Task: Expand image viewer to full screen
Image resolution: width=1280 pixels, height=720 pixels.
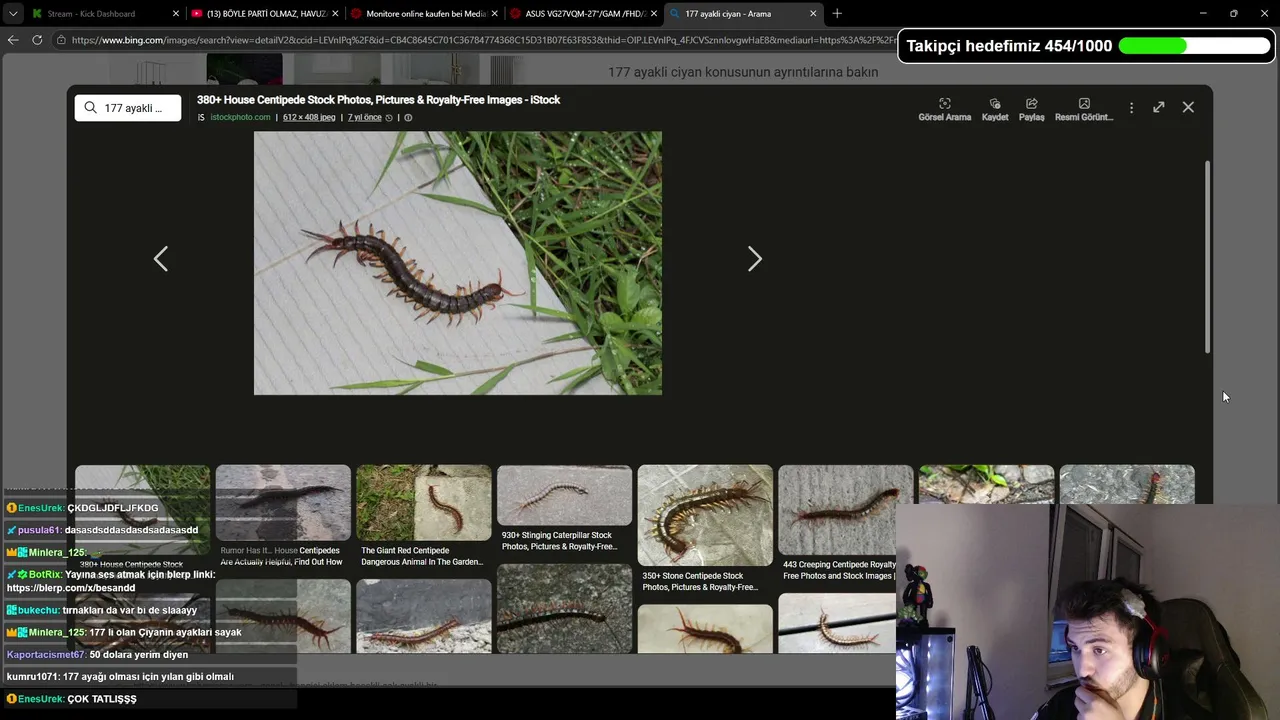Action: click(1159, 107)
